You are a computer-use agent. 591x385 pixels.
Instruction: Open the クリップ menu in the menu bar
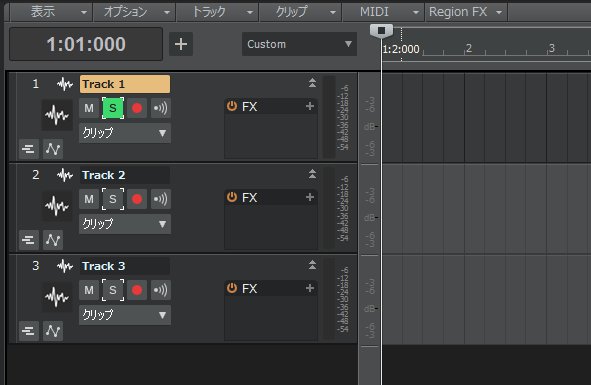coord(300,12)
